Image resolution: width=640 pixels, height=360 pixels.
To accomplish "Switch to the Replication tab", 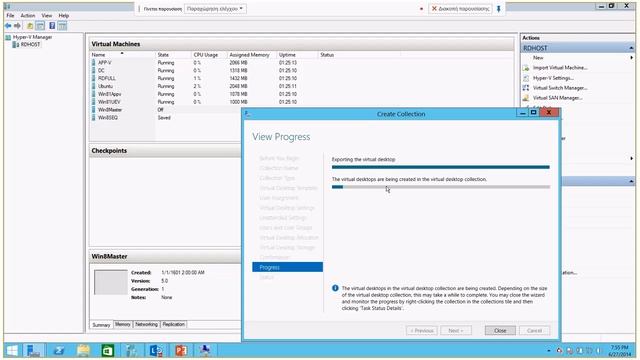I will coord(173,324).
